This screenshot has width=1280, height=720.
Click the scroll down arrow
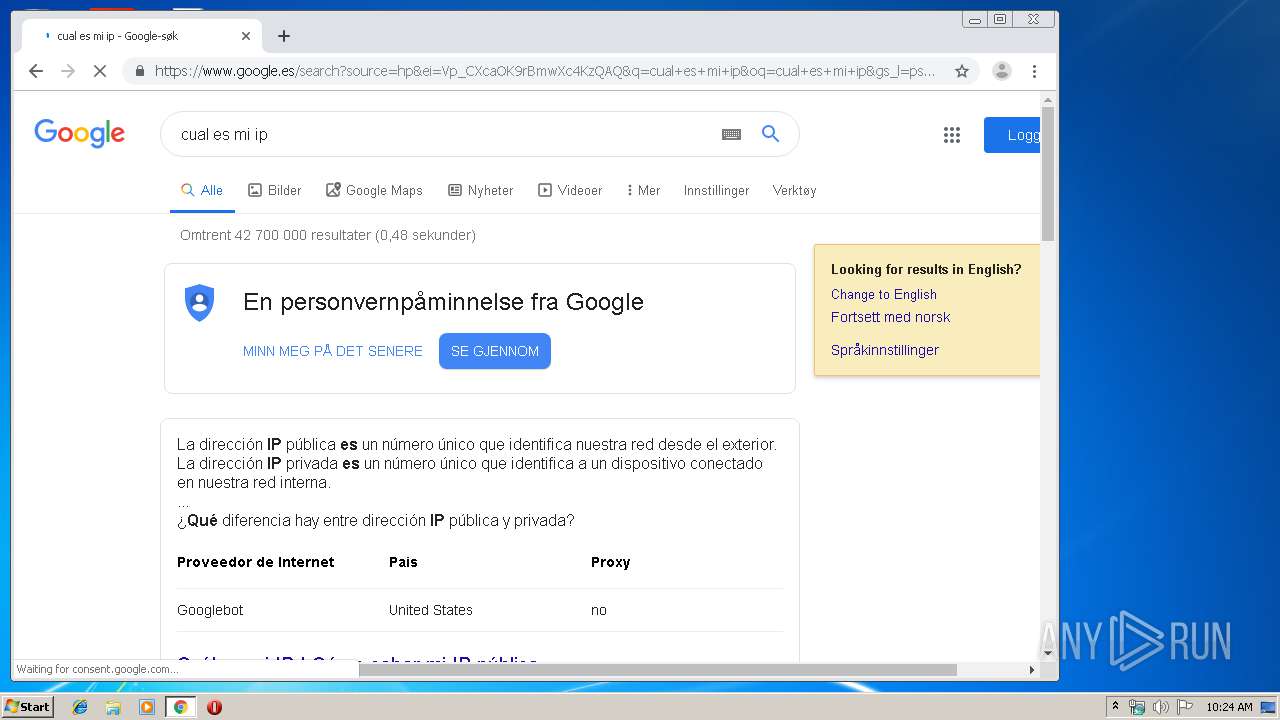(x=1048, y=653)
